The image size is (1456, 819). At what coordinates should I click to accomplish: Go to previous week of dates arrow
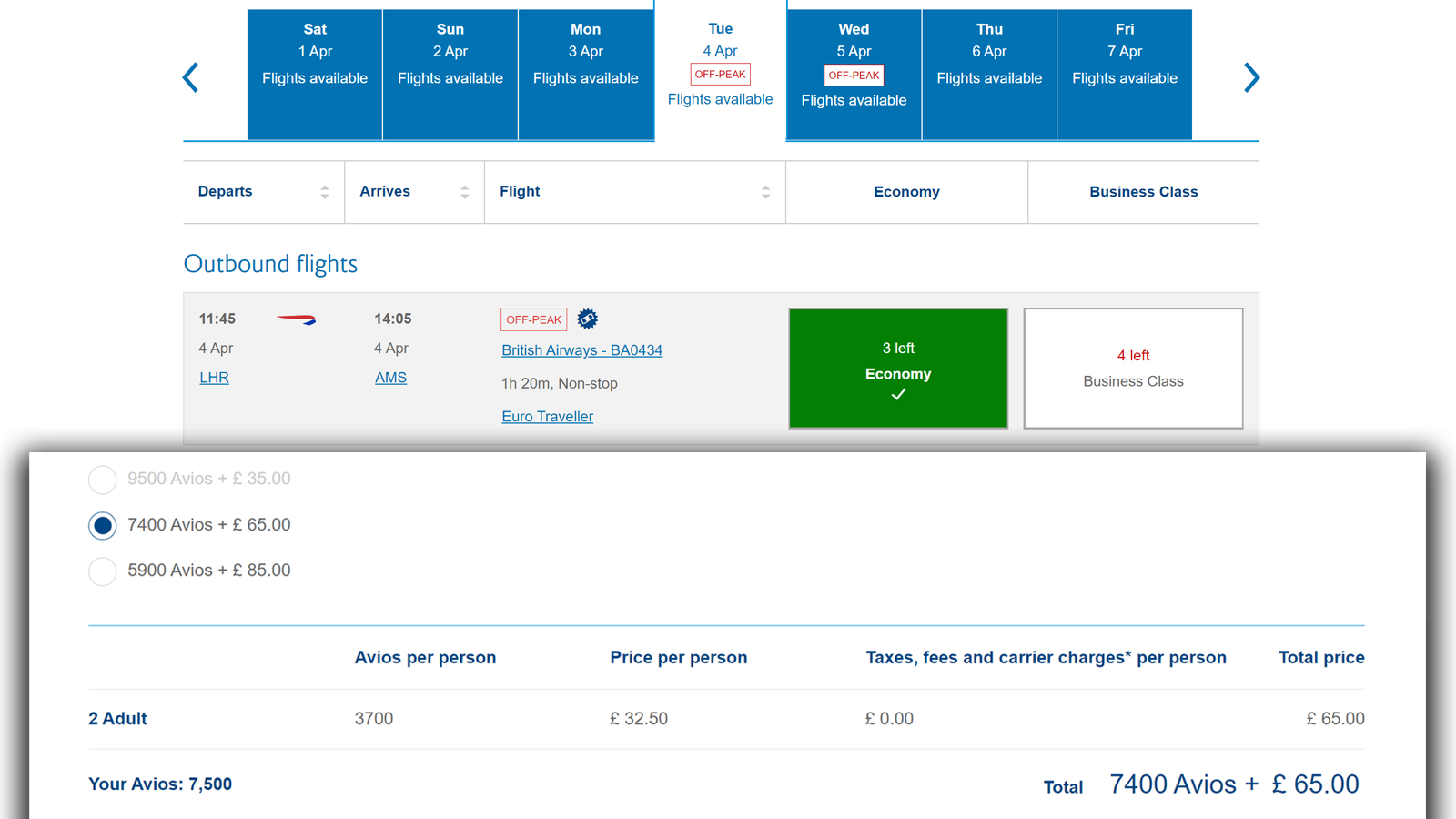tap(190, 77)
